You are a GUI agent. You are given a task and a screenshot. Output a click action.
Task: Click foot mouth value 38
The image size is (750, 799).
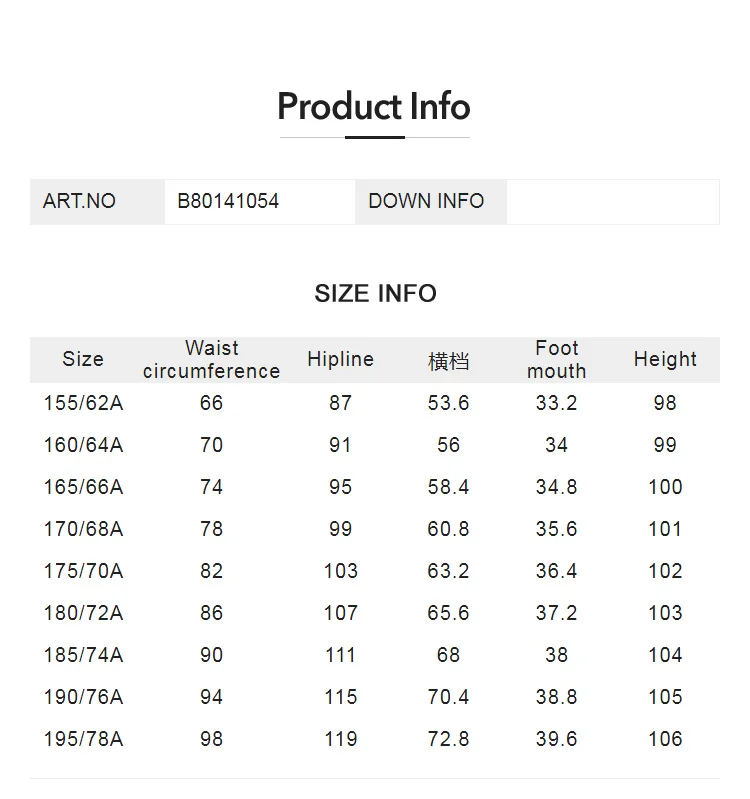point(556,655)
